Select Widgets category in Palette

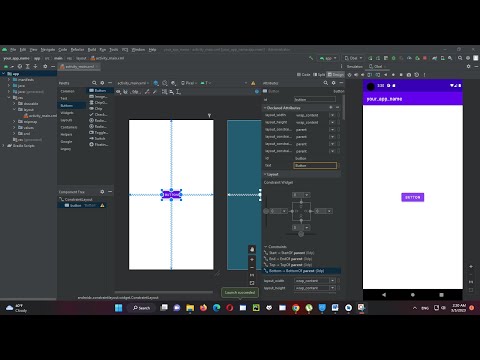pyautogui.click(x=67, y=113)
